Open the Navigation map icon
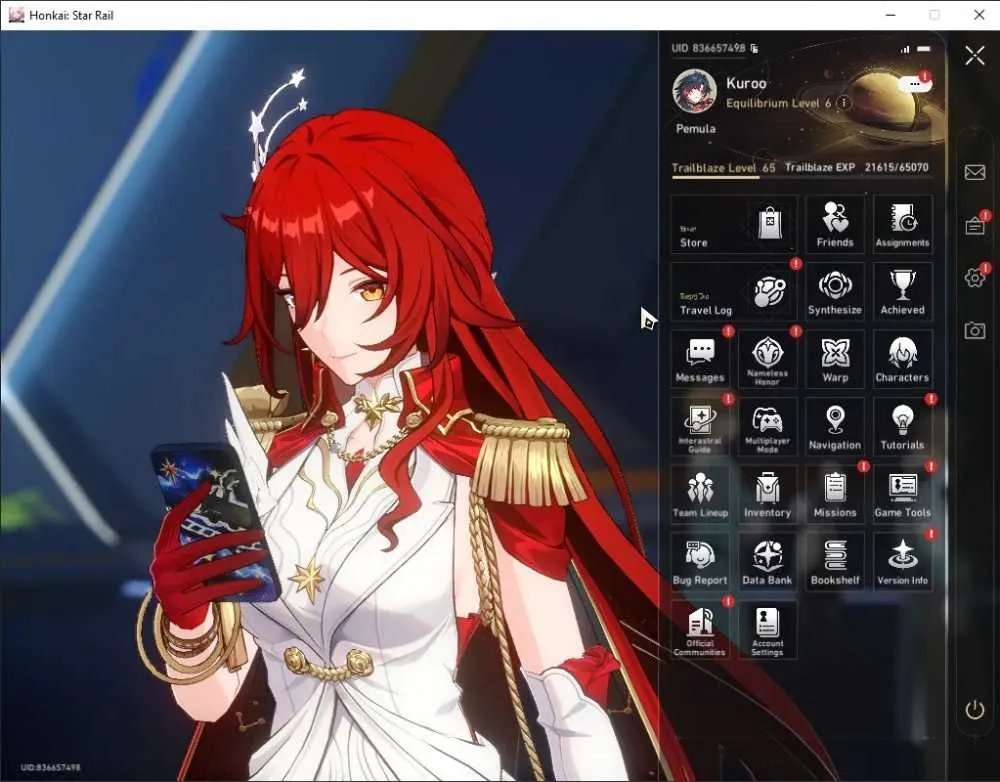Image resolution: width=1000 pixels, height=782 pixels. click(835, 427)
